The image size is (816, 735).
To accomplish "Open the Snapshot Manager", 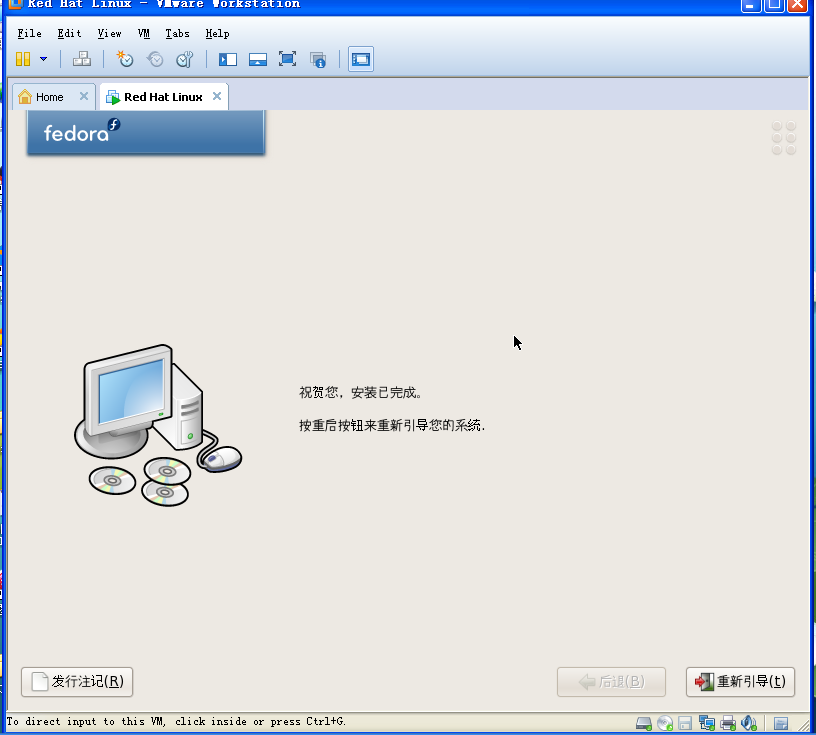I will pyautogui.click(x=184, y=59).
